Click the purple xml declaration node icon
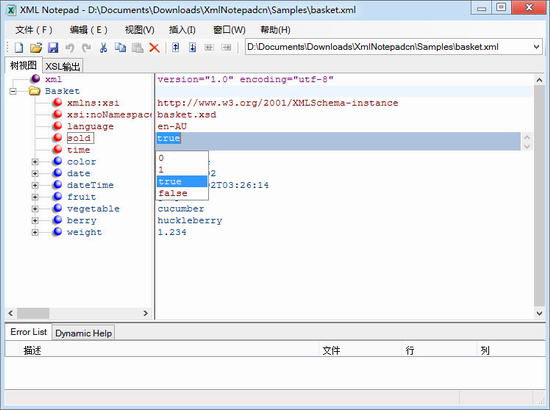This screenshot has height=410, width=550. (x=35, y=79)
